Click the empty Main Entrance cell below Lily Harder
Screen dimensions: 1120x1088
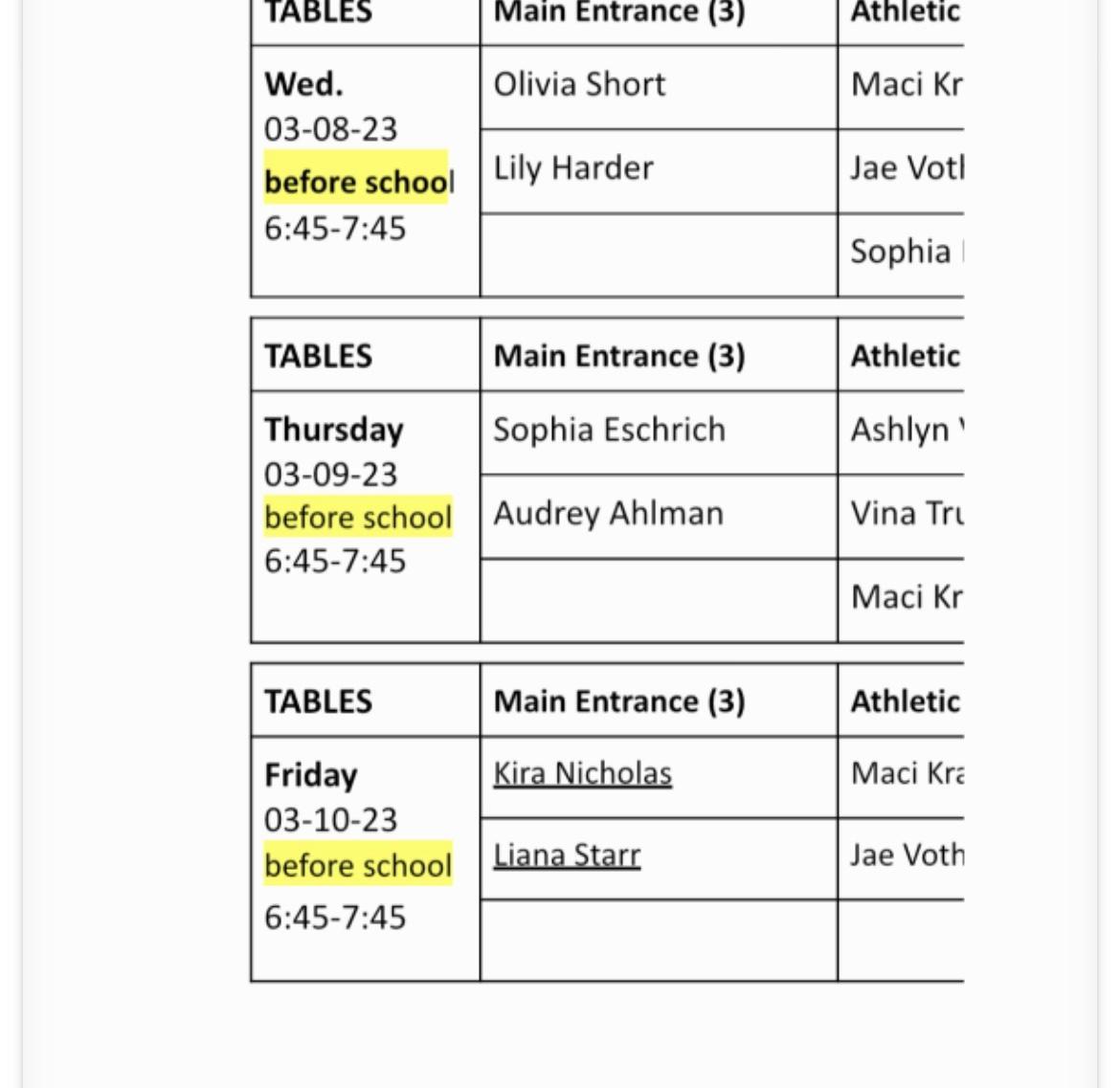(x=658, y=255)
